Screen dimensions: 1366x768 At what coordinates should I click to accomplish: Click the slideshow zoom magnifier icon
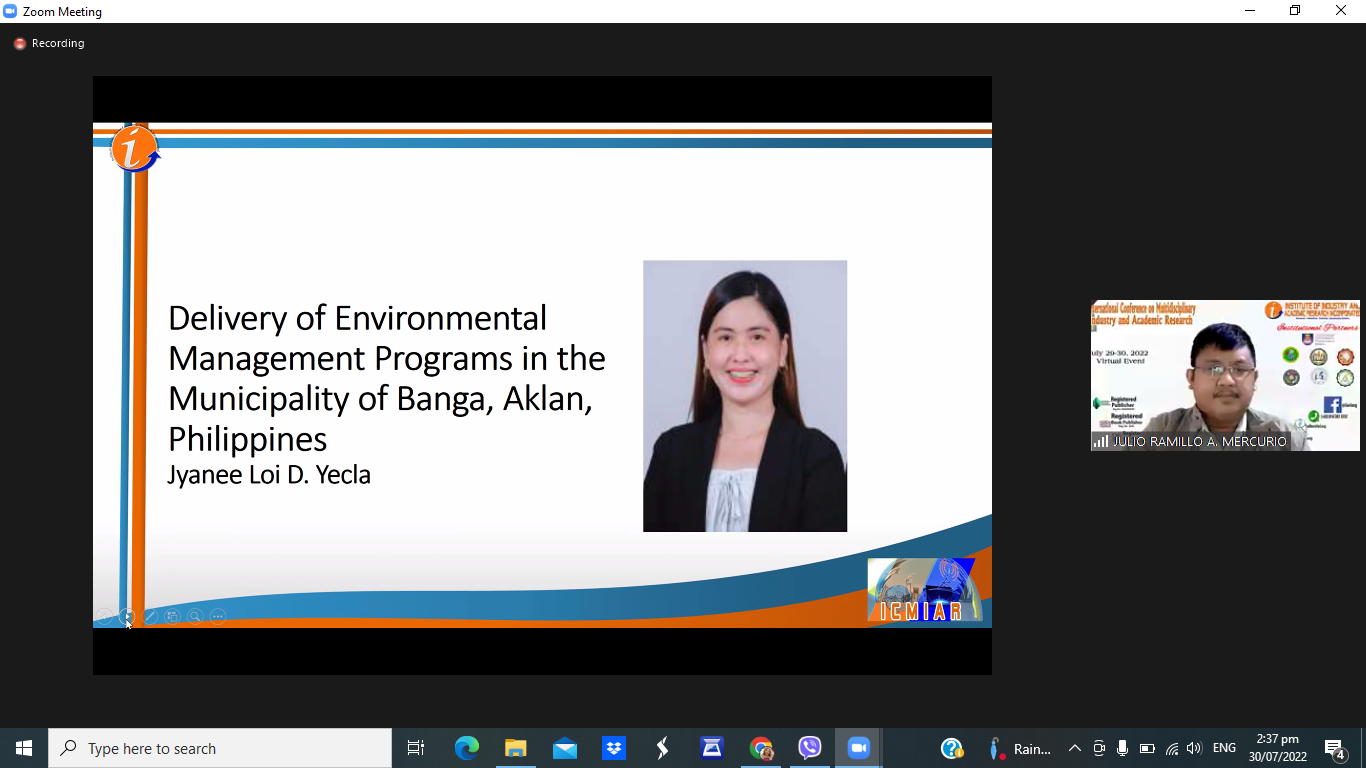(195, 616)
